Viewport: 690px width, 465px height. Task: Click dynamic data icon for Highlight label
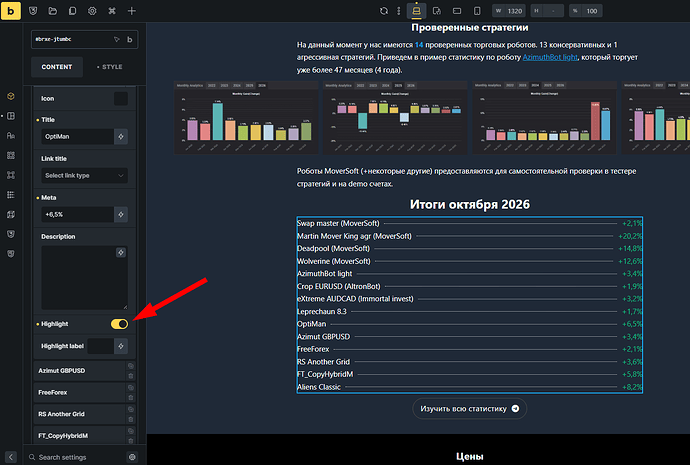(121, 346)
